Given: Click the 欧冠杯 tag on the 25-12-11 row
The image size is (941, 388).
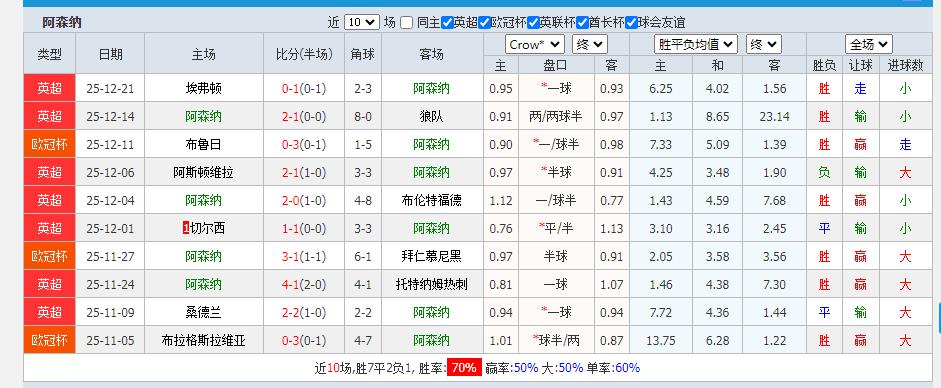Looking at the screenshot, I should (x=50, y=145).
